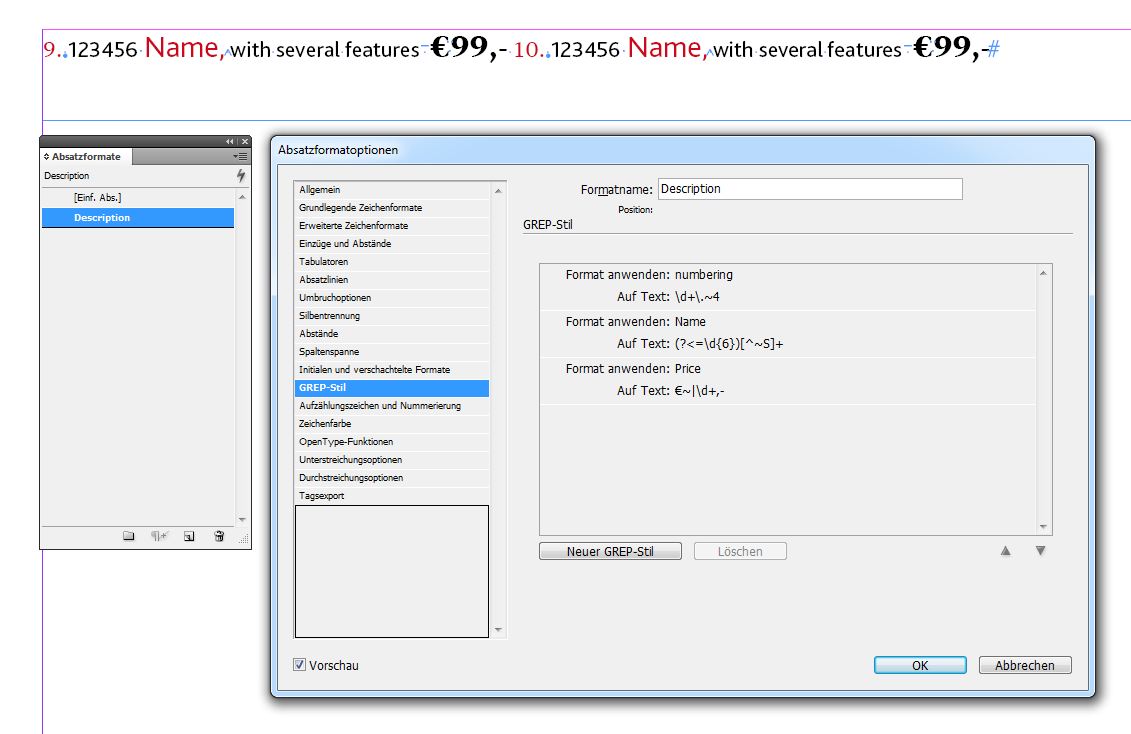Toggle the Vorschau preview checkbox
The width and height of the screenshot is (1131, 734).
(x=299, y=665)
